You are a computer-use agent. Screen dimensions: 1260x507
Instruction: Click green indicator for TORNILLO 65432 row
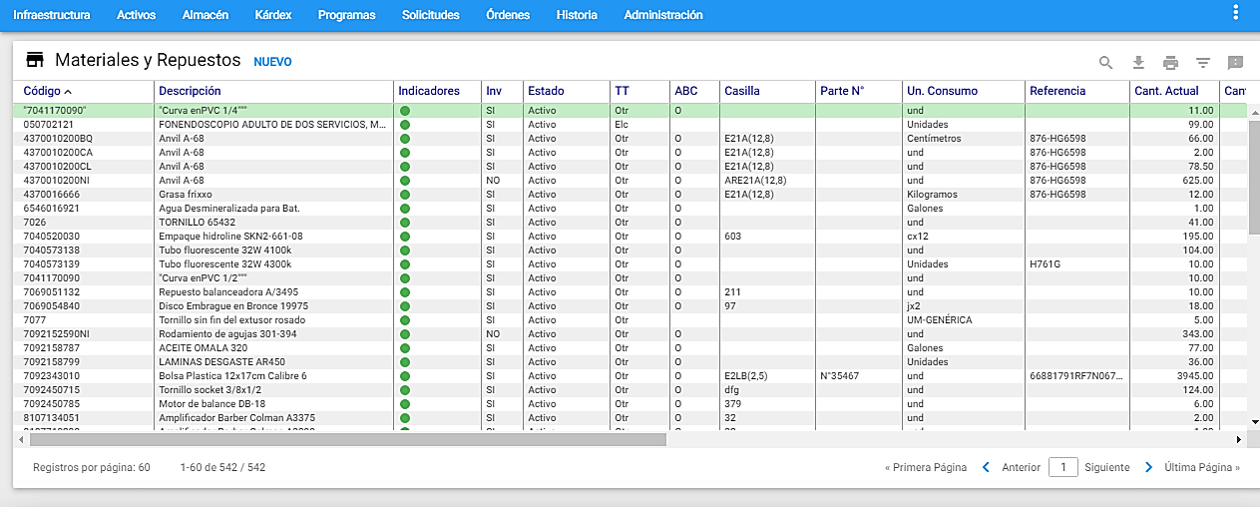click(405, 223)
